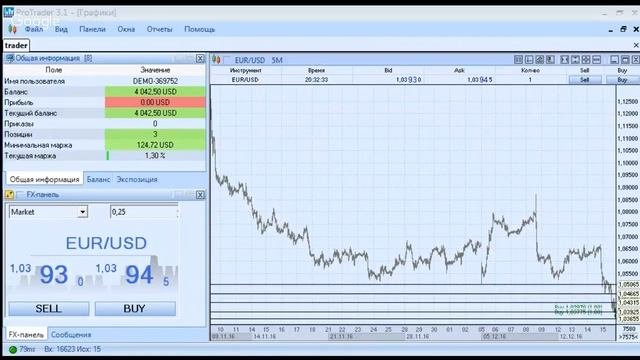640x360 pixels.
Task: Switch to the Сообщения tab
Action: [71, 335]
